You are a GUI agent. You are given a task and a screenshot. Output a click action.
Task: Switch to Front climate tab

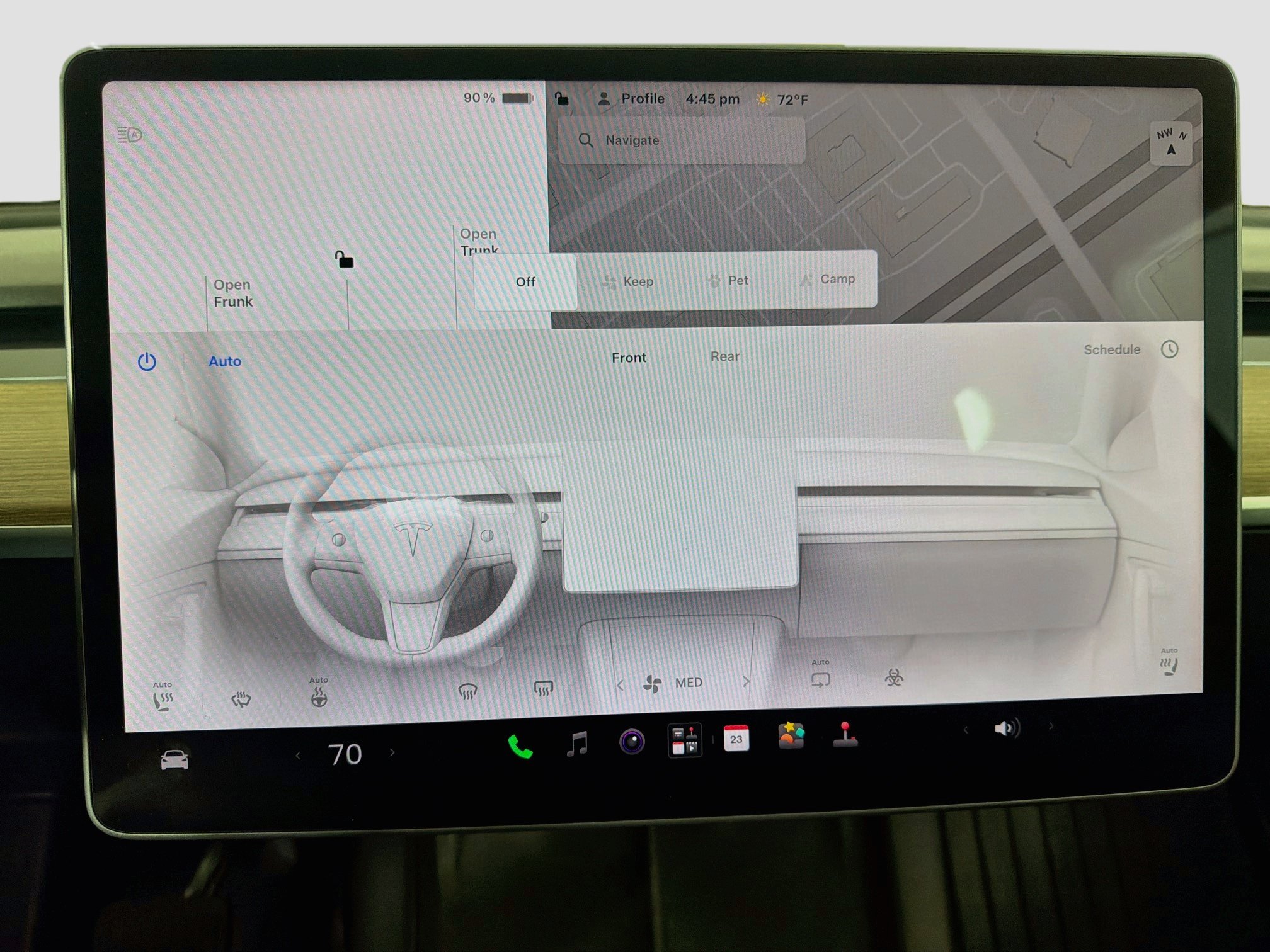(x=629, y=358)
